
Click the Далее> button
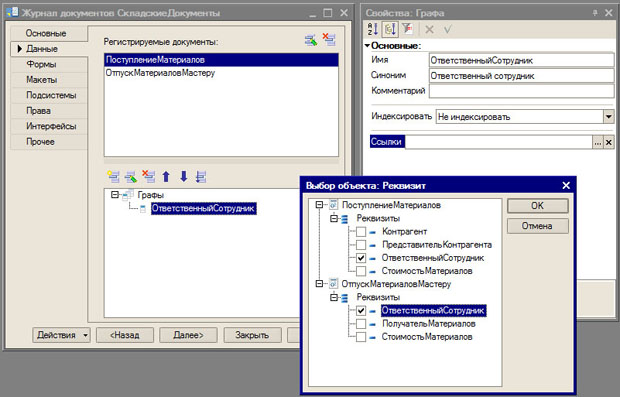(188, 335)
